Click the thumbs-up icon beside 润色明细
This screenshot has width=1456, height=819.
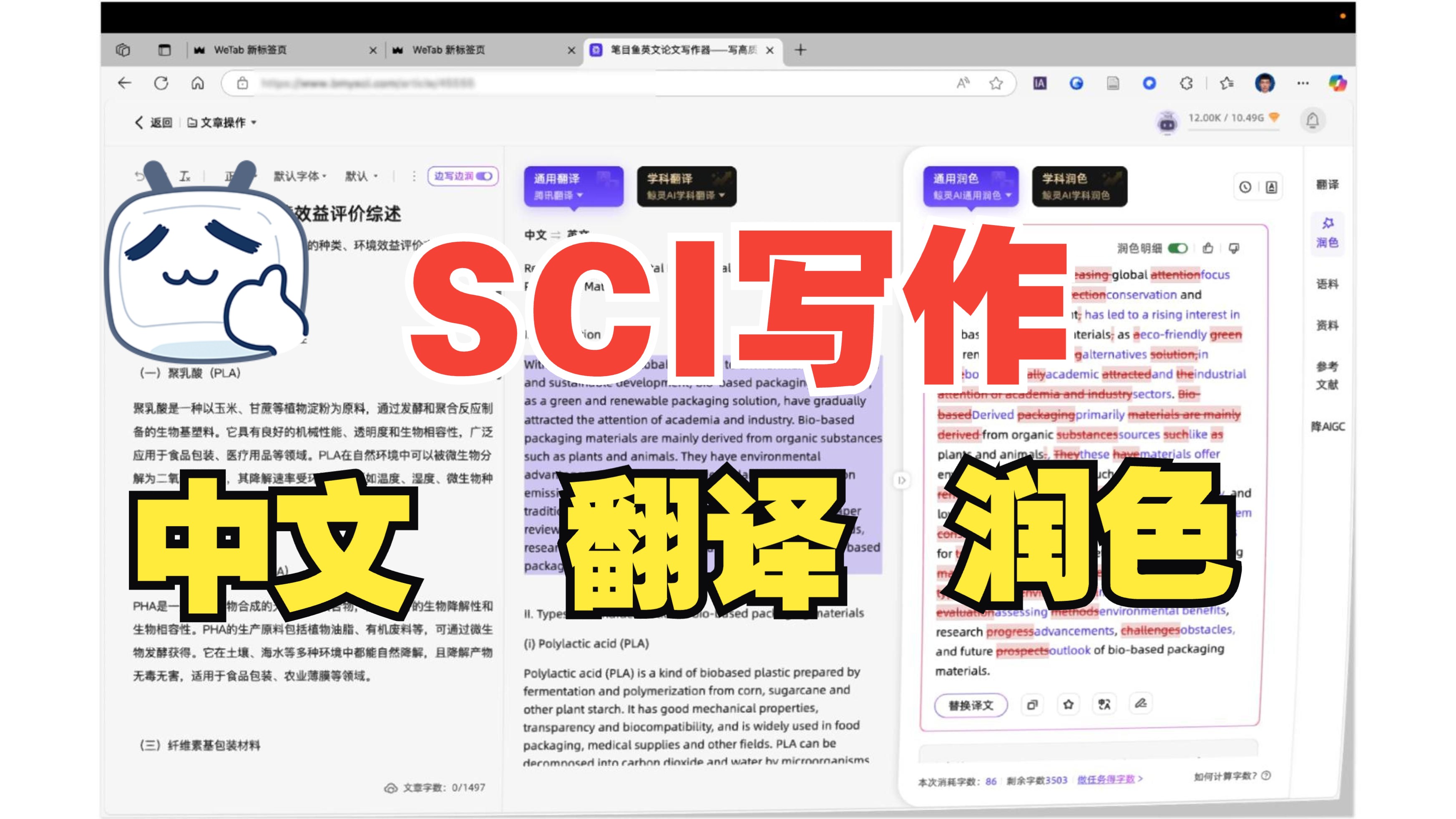click(x=1208, y=248)
